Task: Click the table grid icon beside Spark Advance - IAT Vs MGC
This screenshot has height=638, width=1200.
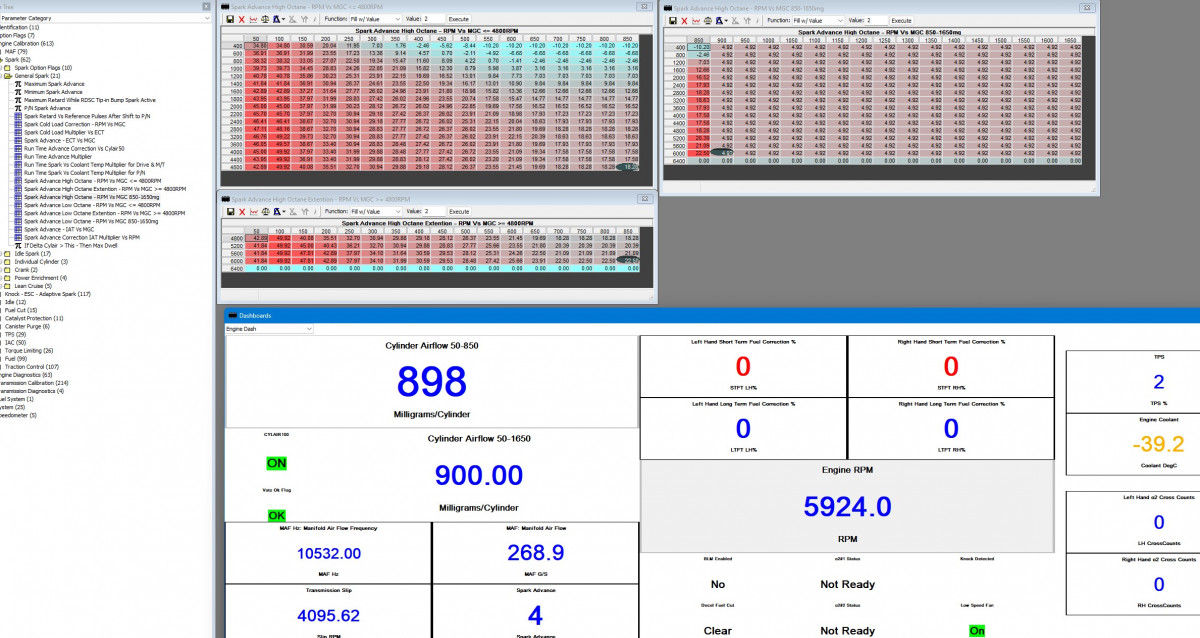Action: tap(17, 229)
